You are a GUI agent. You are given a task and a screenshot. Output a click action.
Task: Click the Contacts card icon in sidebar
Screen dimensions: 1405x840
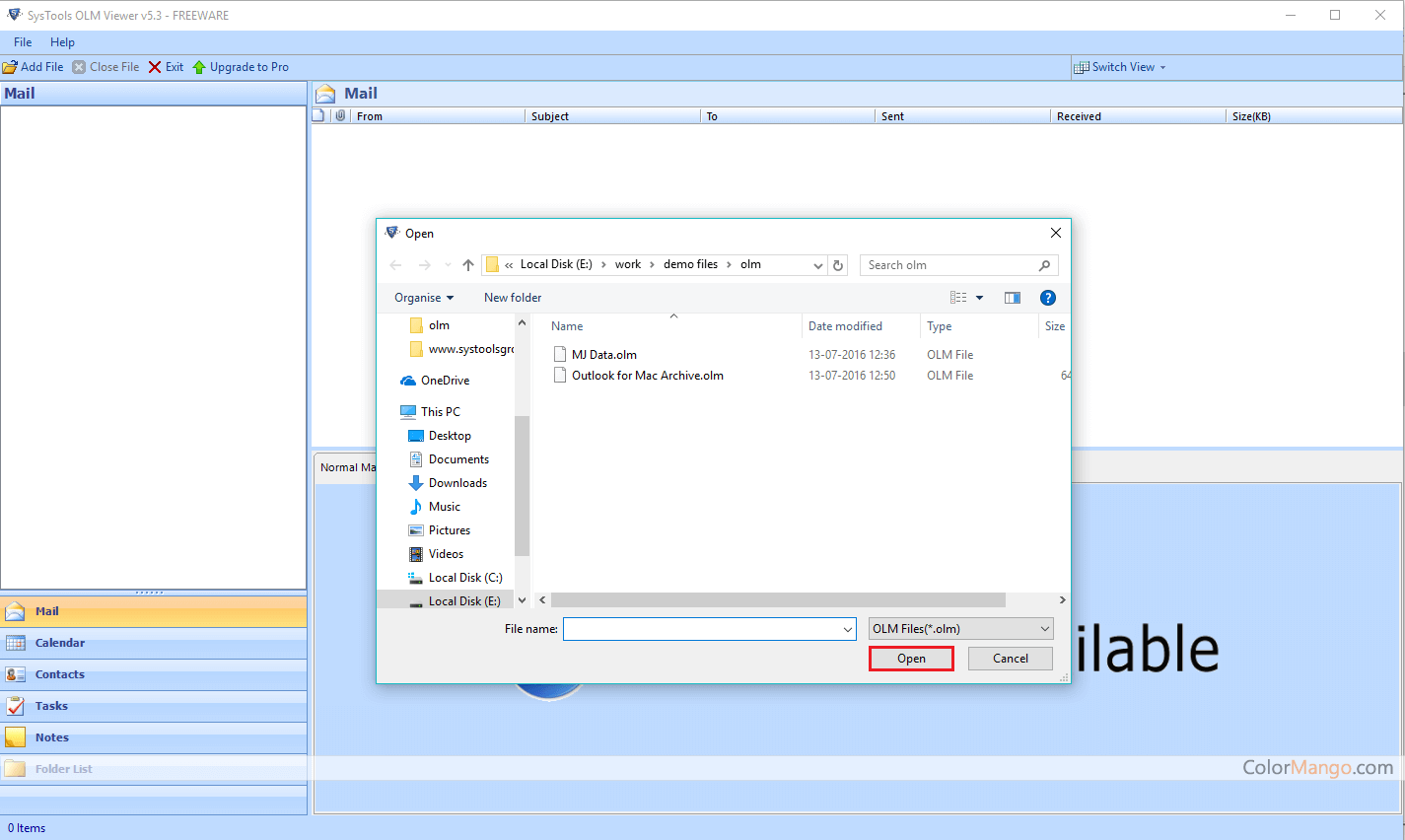pos(15,674)
